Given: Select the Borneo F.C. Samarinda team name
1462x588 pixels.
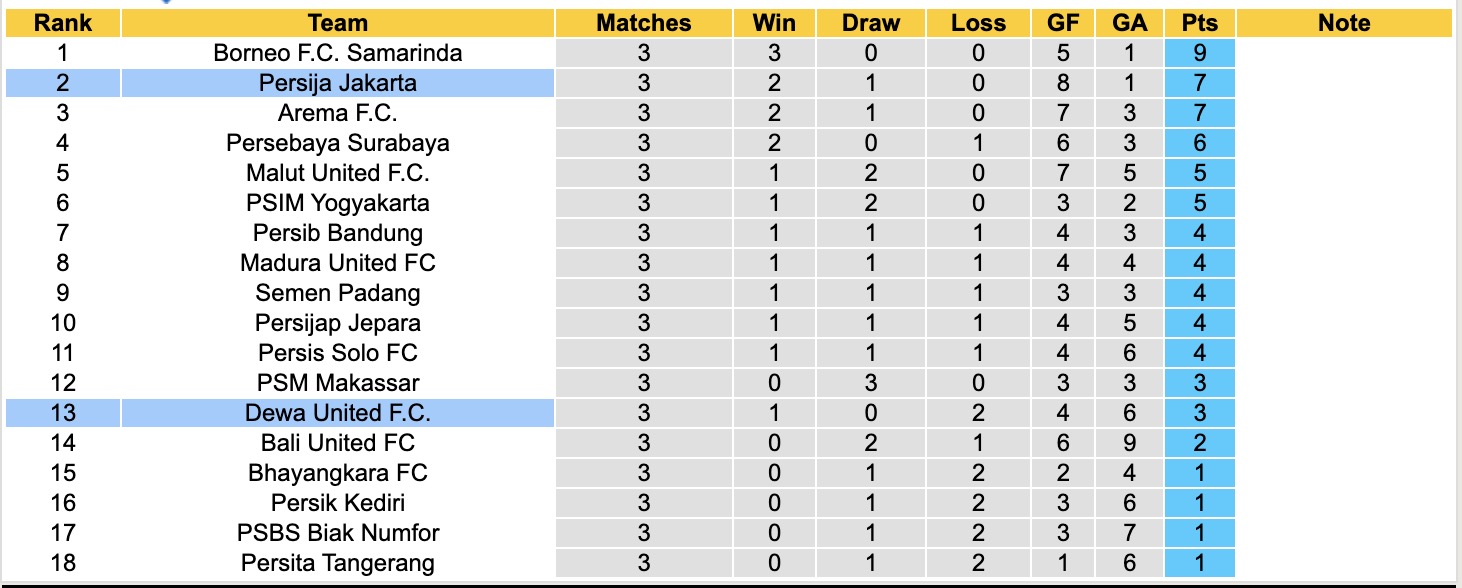Looking at the screenshot, I should tap(338, 53).
